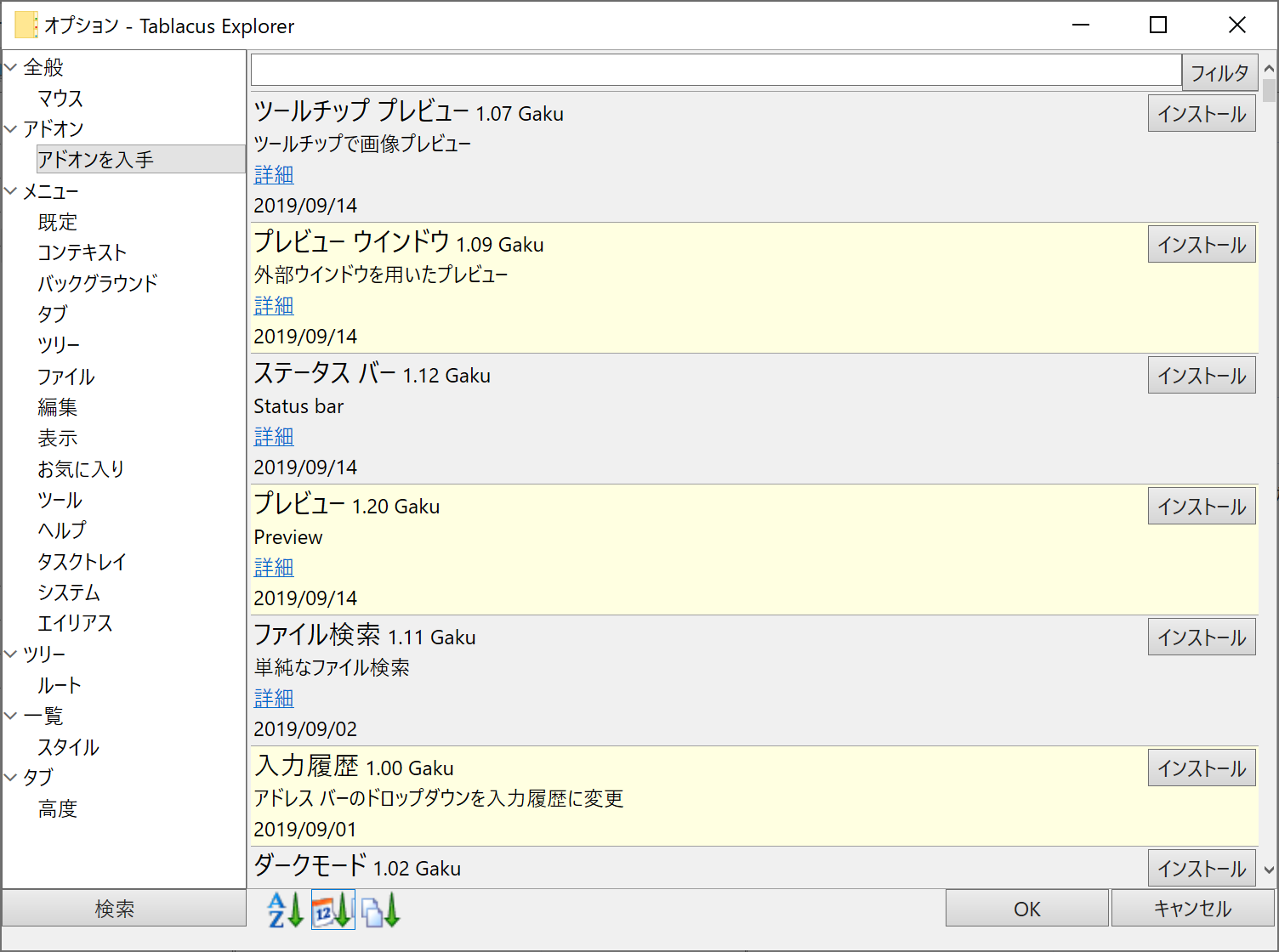The height and width of the screenshot is (952, 1279).
Task: Click the 入力履歴 add-on title
Action: (307, 766)
